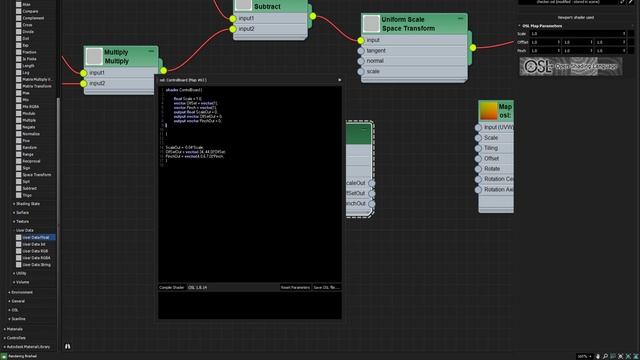Click the Subtract node's input1 socket
Screen dimensions: 640x360
tap(233, 19)
